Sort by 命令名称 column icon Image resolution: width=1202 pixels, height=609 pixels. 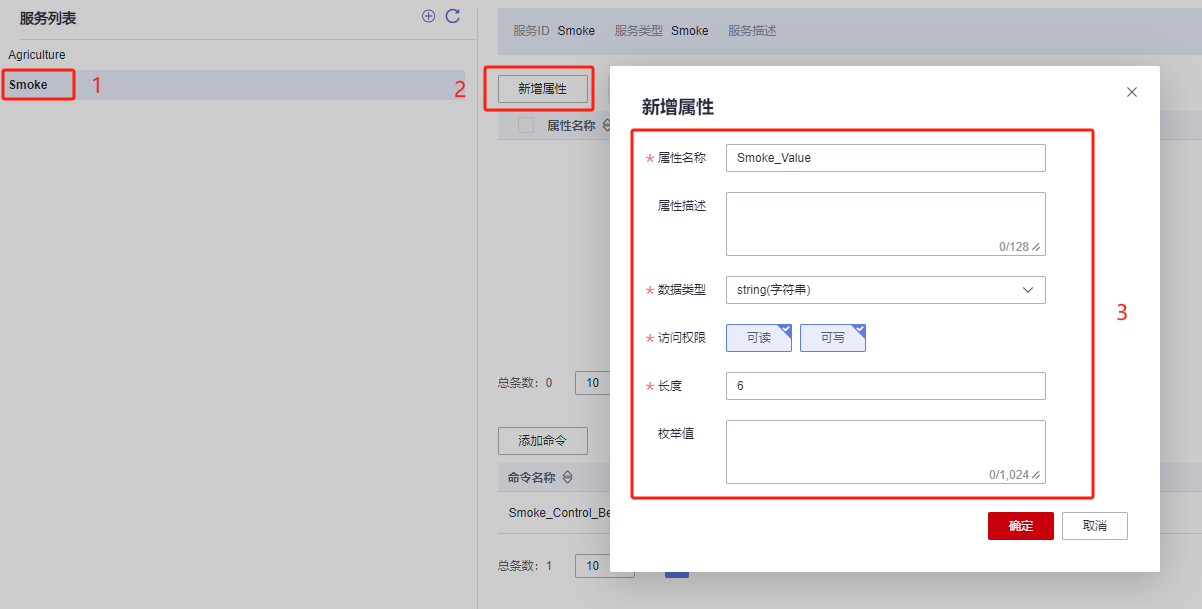tap(568, 478)
